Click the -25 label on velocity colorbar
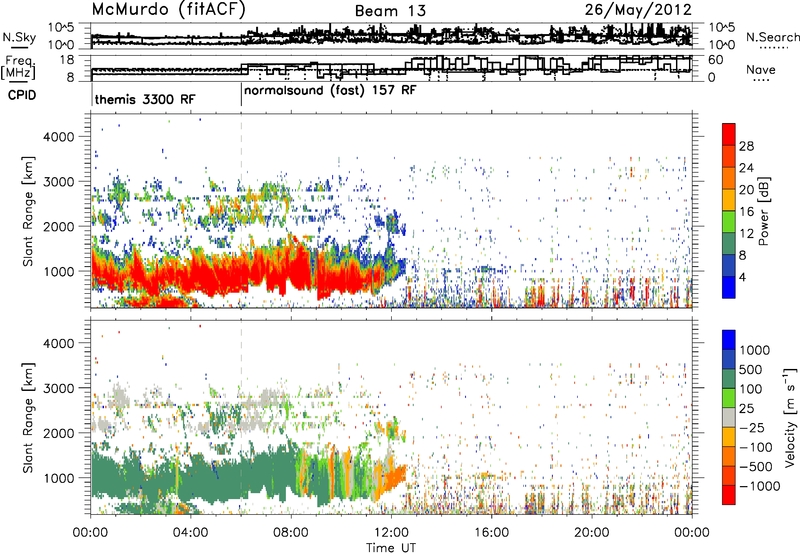Image resolution: width=800 pixels, height=554 pixels. pos(752,428)
